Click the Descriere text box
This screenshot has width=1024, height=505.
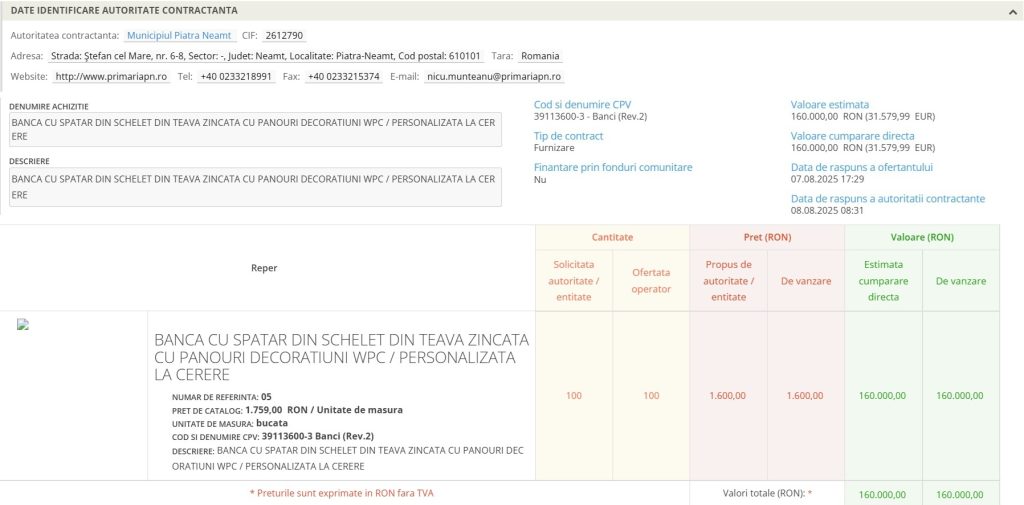tap(254, 187)
